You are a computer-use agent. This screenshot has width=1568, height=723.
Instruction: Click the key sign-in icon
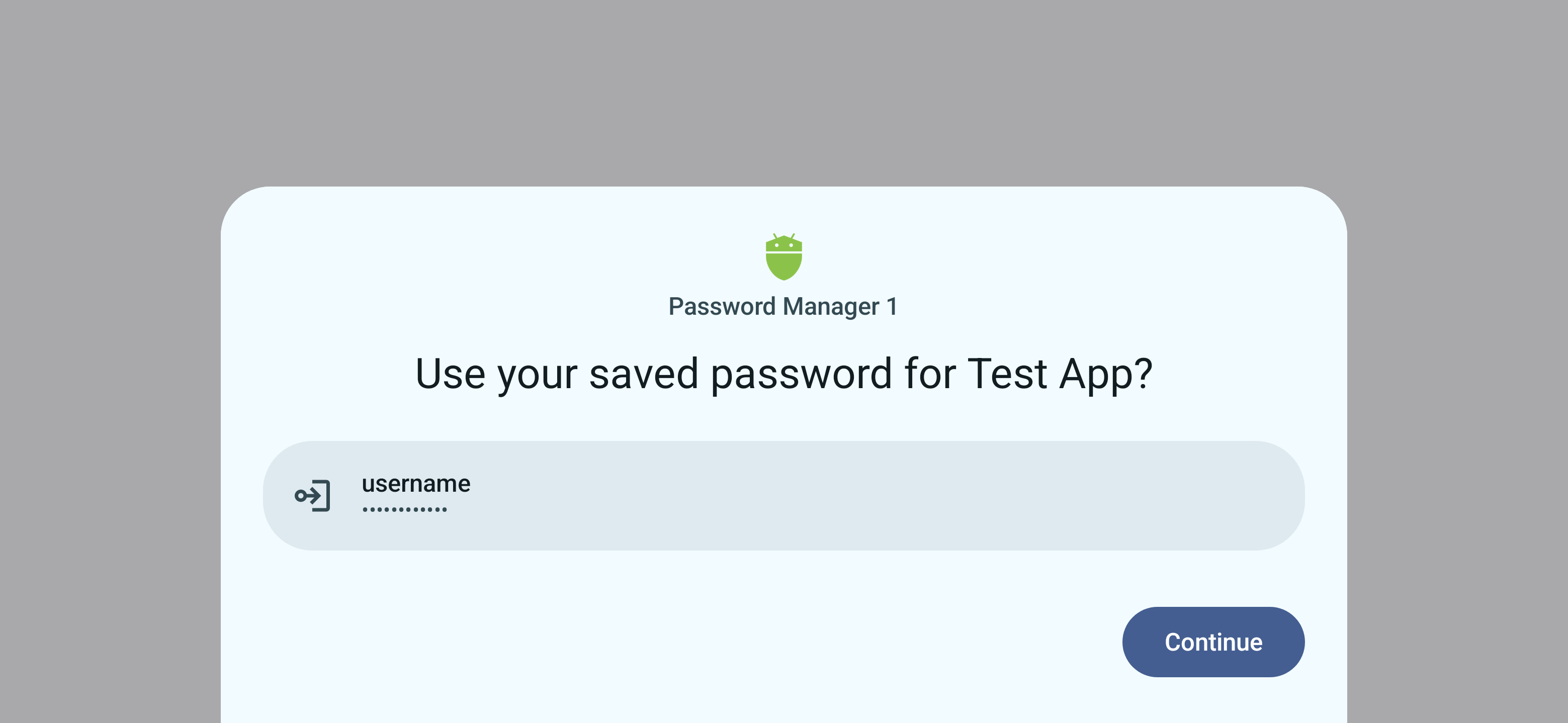point(312,495)
